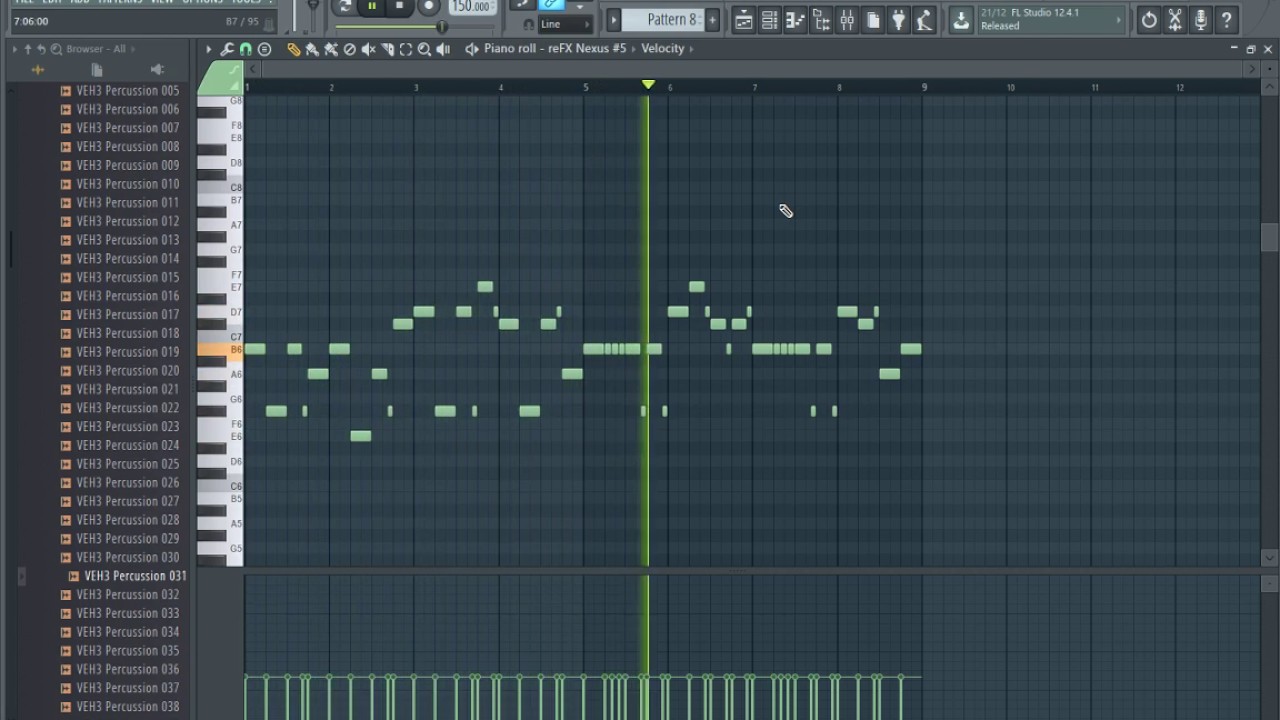Viewport: 1280px width, 720px height.
Task: Select the Paint brush tool
Action: (312, 49)
